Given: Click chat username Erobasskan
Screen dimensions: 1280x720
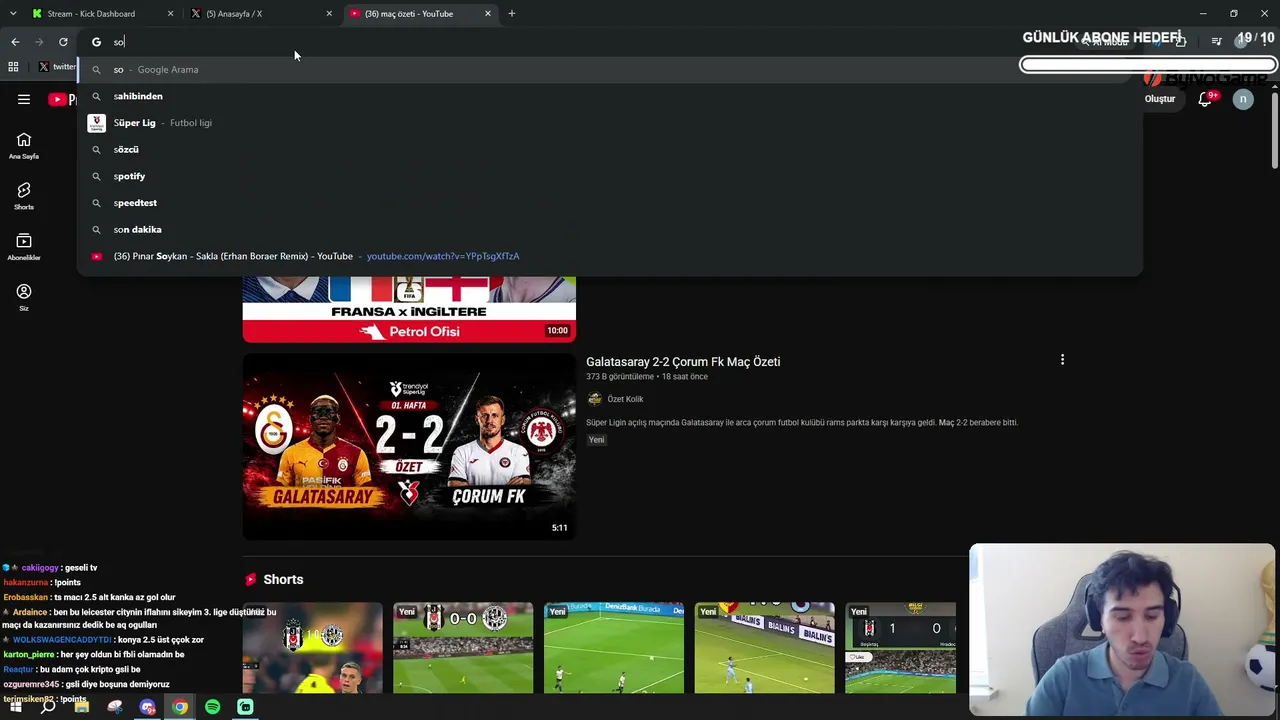Looking at the screenshot, I should 26,597.
